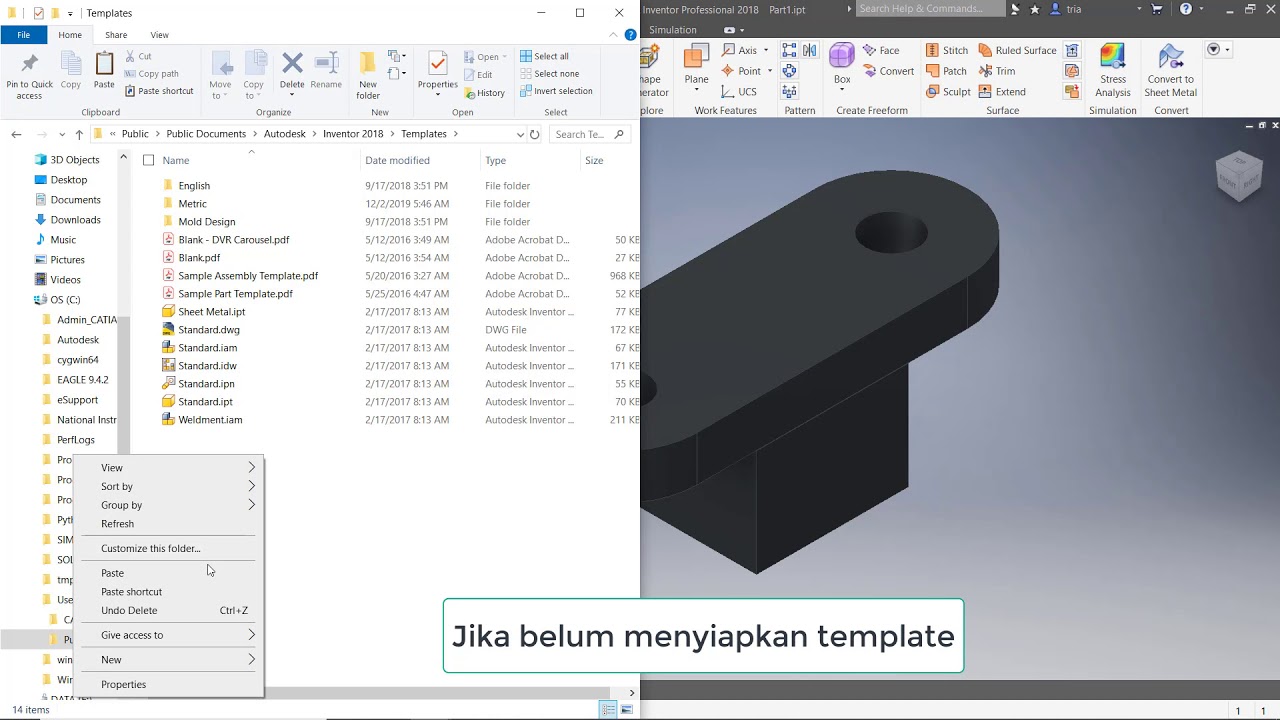
Task: Expand the Plane dropdown arrow
Action: coord(697,91)
